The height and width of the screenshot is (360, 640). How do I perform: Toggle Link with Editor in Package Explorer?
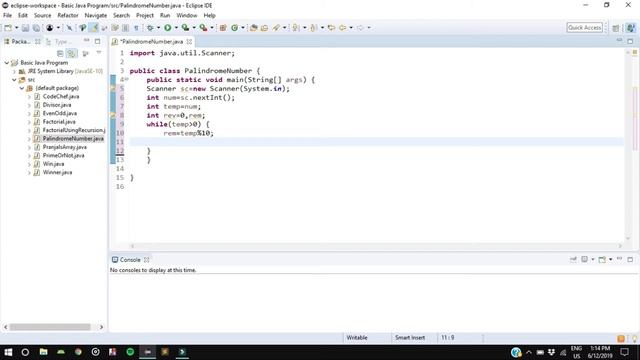click(71, 53)
